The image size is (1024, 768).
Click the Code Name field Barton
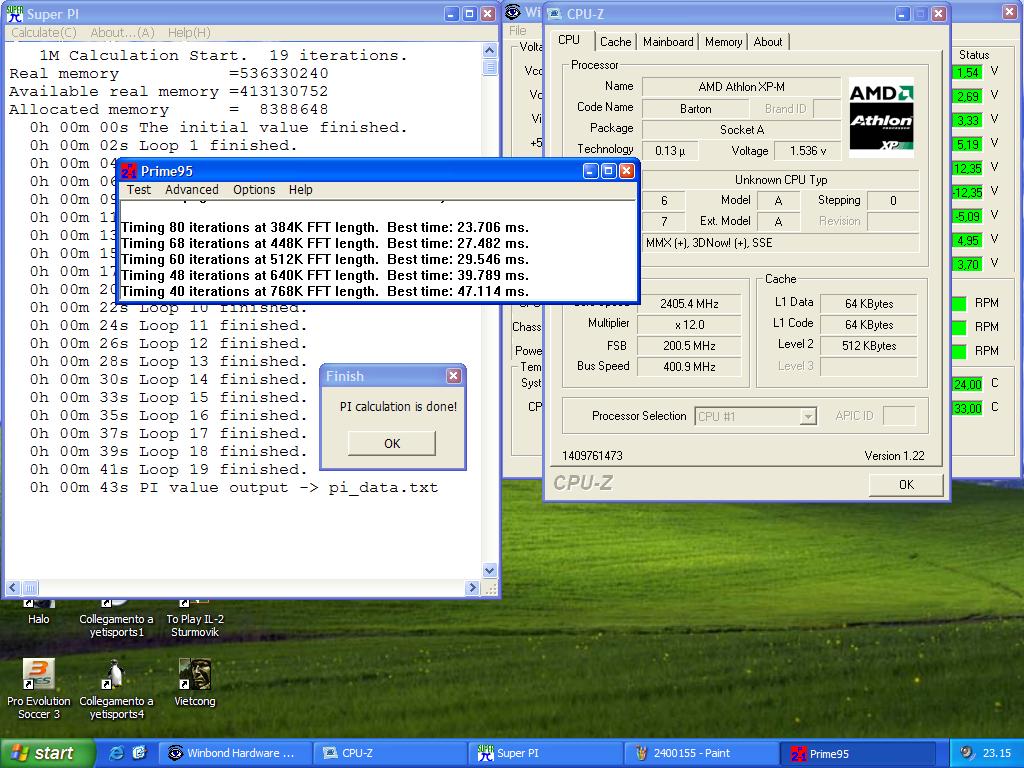[695, 108]
